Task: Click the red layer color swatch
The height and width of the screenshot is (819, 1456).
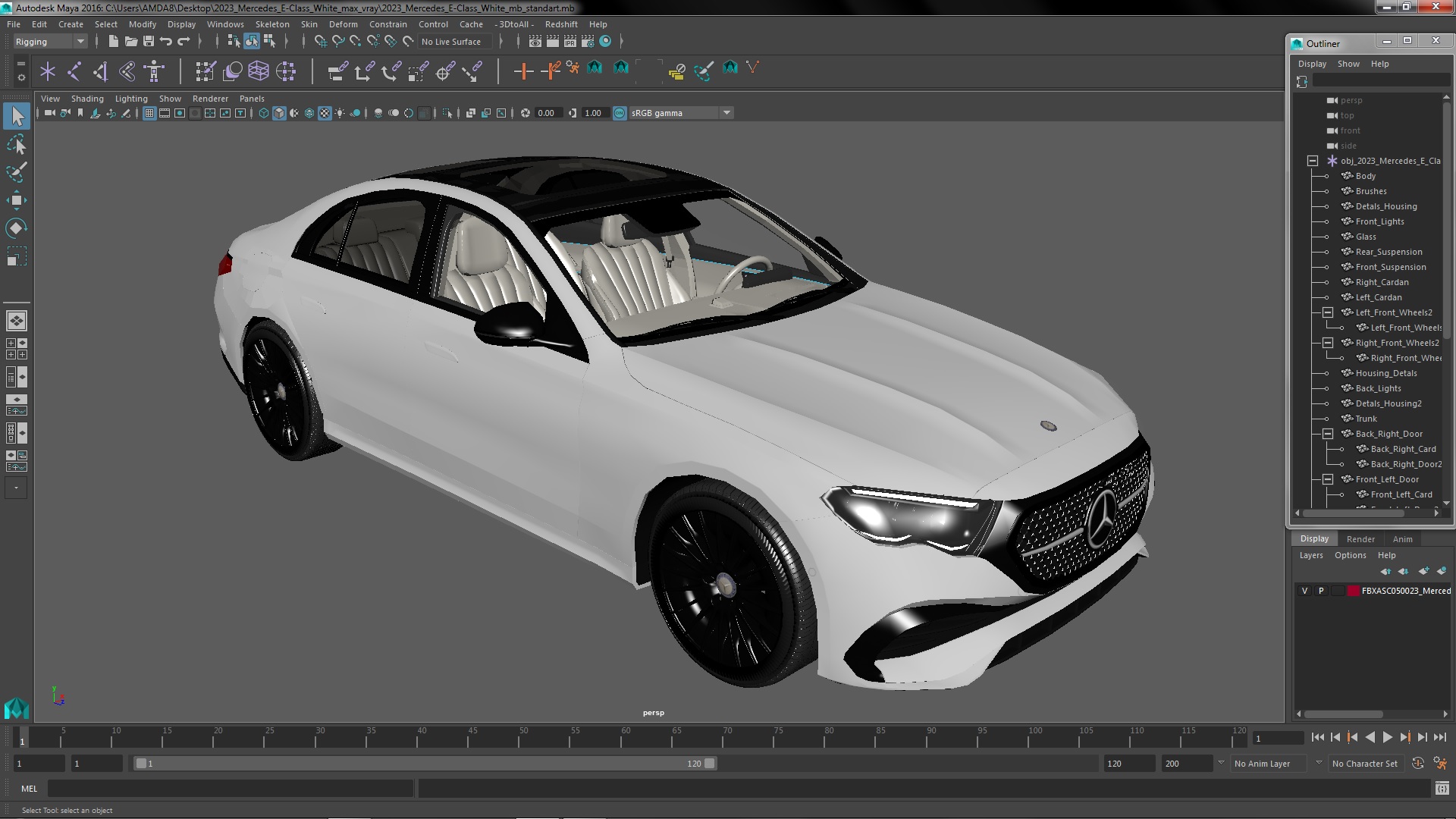Action: [1354, 591]
